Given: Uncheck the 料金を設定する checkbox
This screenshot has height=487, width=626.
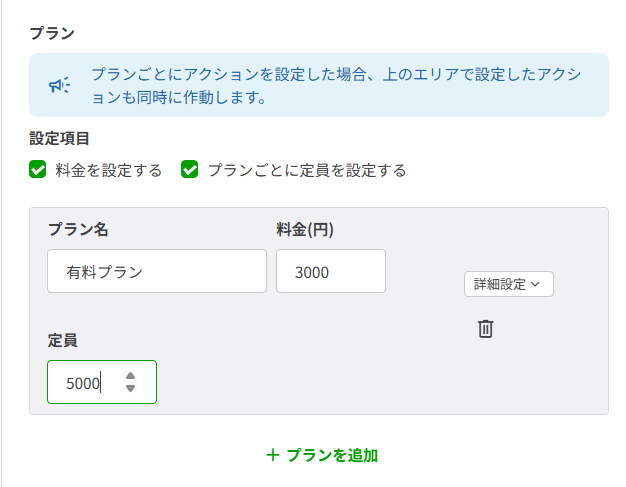Looking at the screenshot, I should coord(38,170).
